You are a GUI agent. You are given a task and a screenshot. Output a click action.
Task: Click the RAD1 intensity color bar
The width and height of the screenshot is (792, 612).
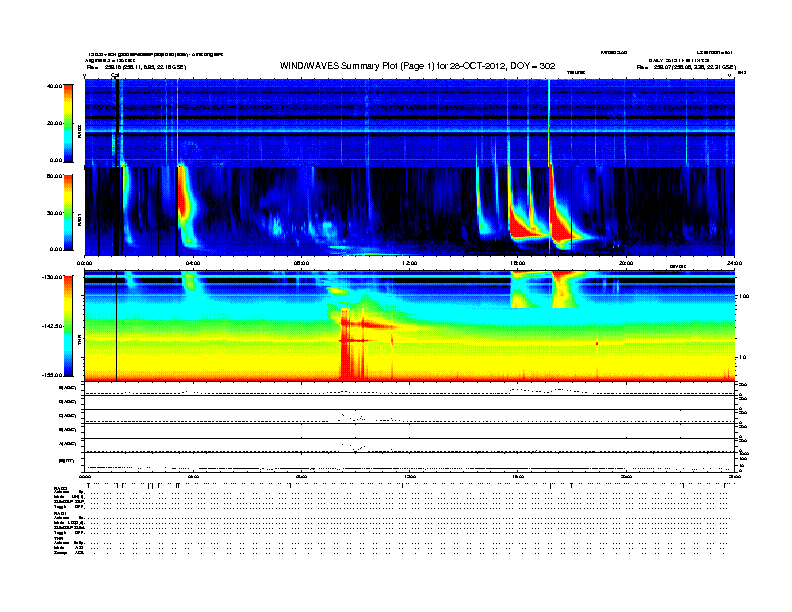(x=68, y=212)
